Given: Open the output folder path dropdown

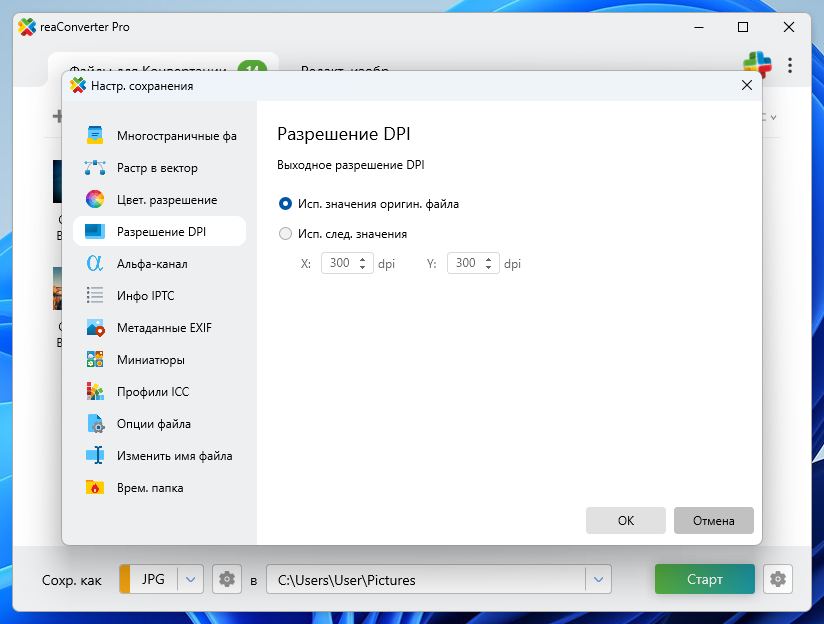Looking at the screenshot, I should [598, 579].
